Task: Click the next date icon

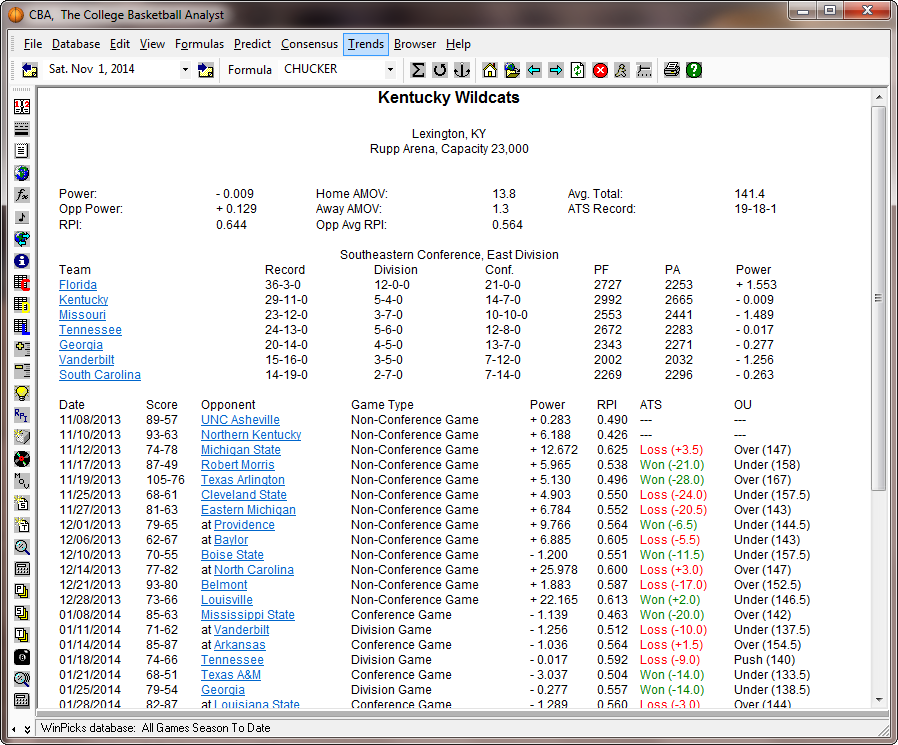Action: pyautogui.click(x=206, y=70)
